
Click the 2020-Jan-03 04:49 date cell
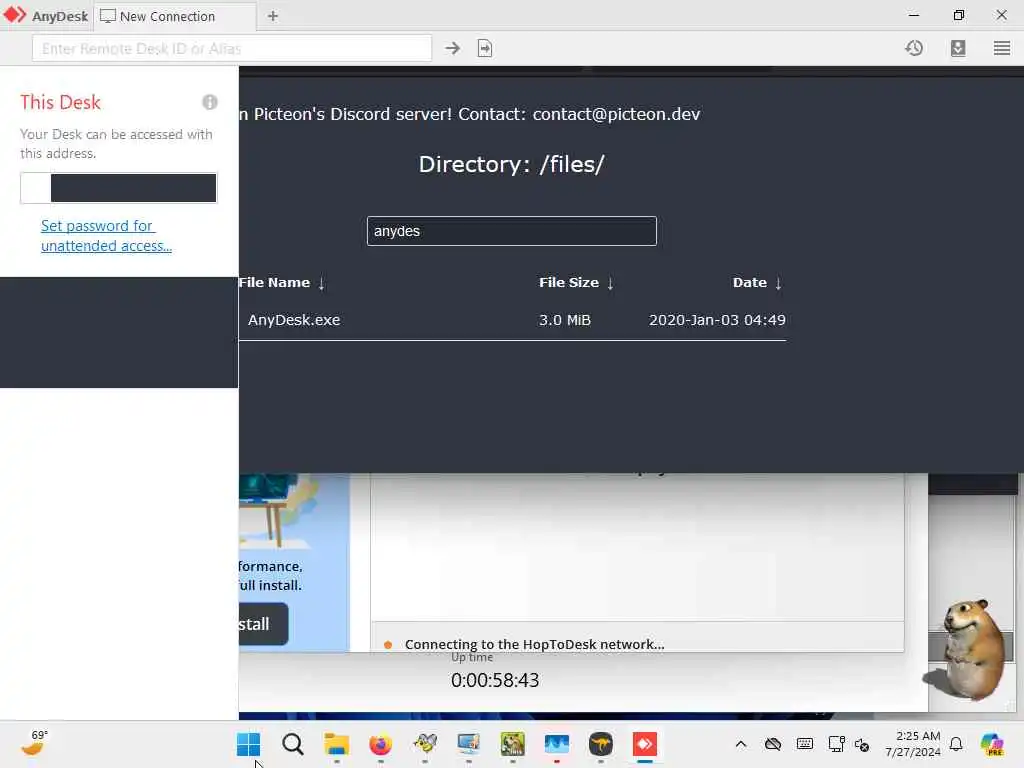(x=717, y=320)
